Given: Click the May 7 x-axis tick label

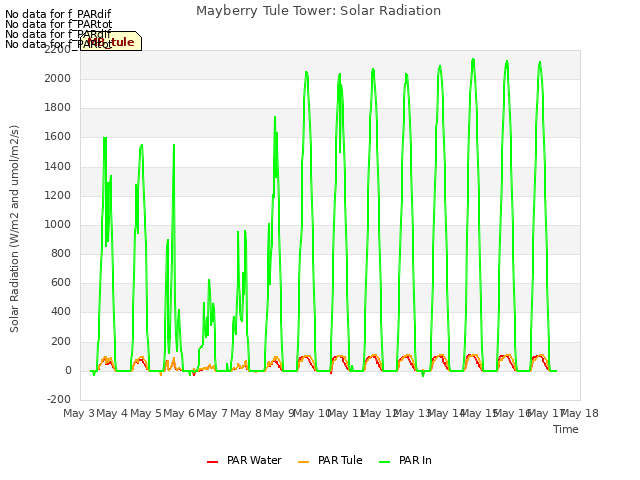Looking at the screenshot, I should [x=212, y=413].
